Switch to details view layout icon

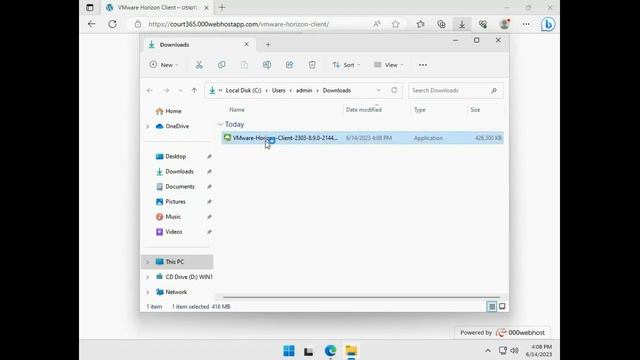point(492,307)
